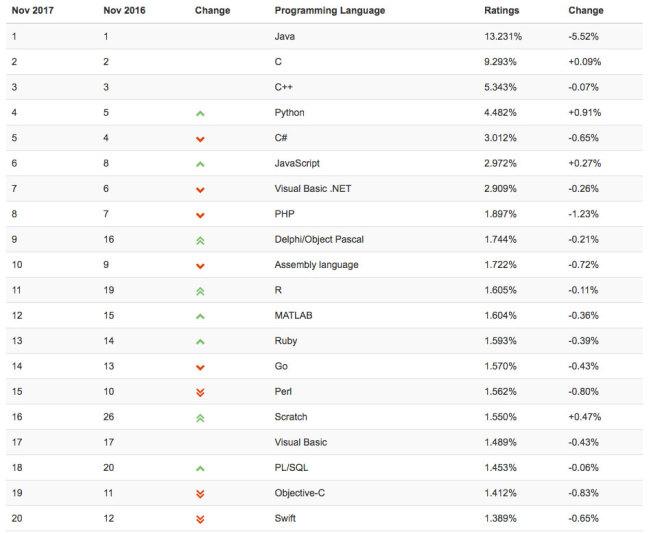651x534 pixels.
Task: Click the green up arrow in JavaScript row
Action: [x=201, y=164]
